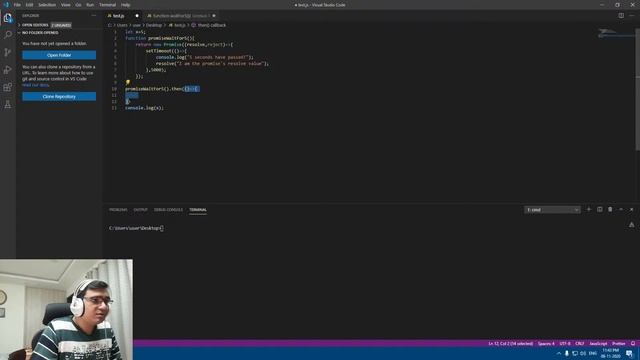Click the Clone Repository button

[x=59, y=97]
